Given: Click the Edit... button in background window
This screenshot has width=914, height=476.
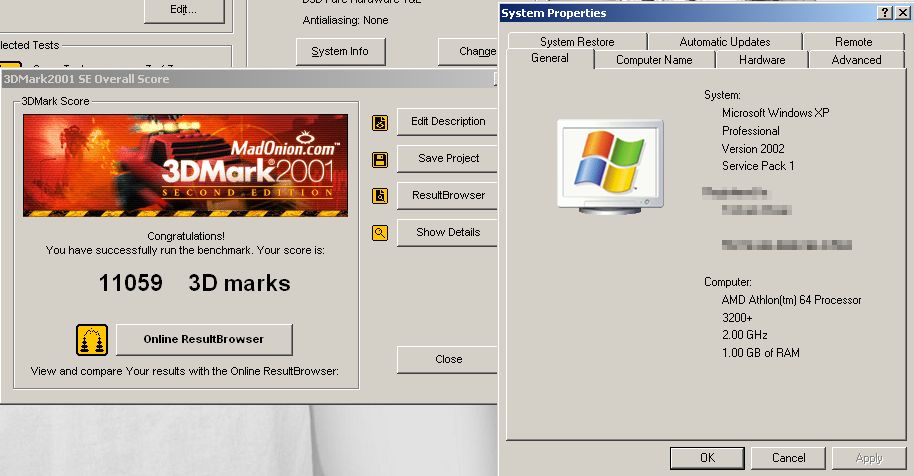Looking at the screenshot, I should (184, 10).
